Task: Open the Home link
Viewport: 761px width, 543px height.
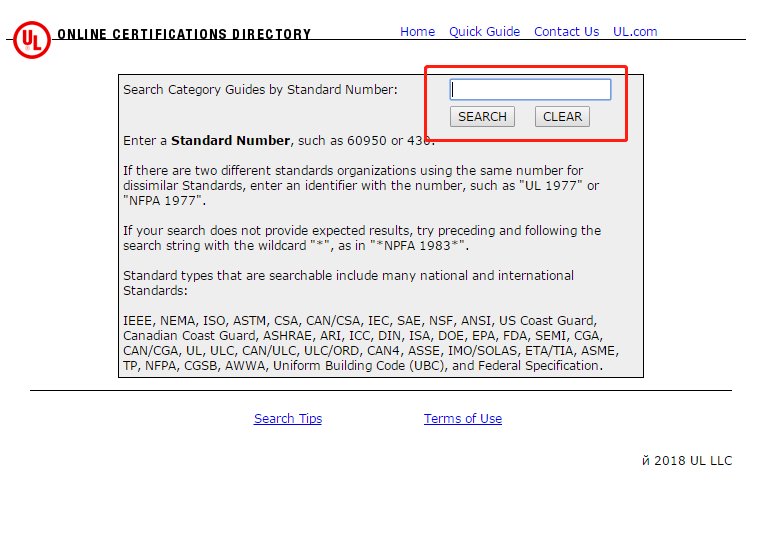Action: point(417,32)
